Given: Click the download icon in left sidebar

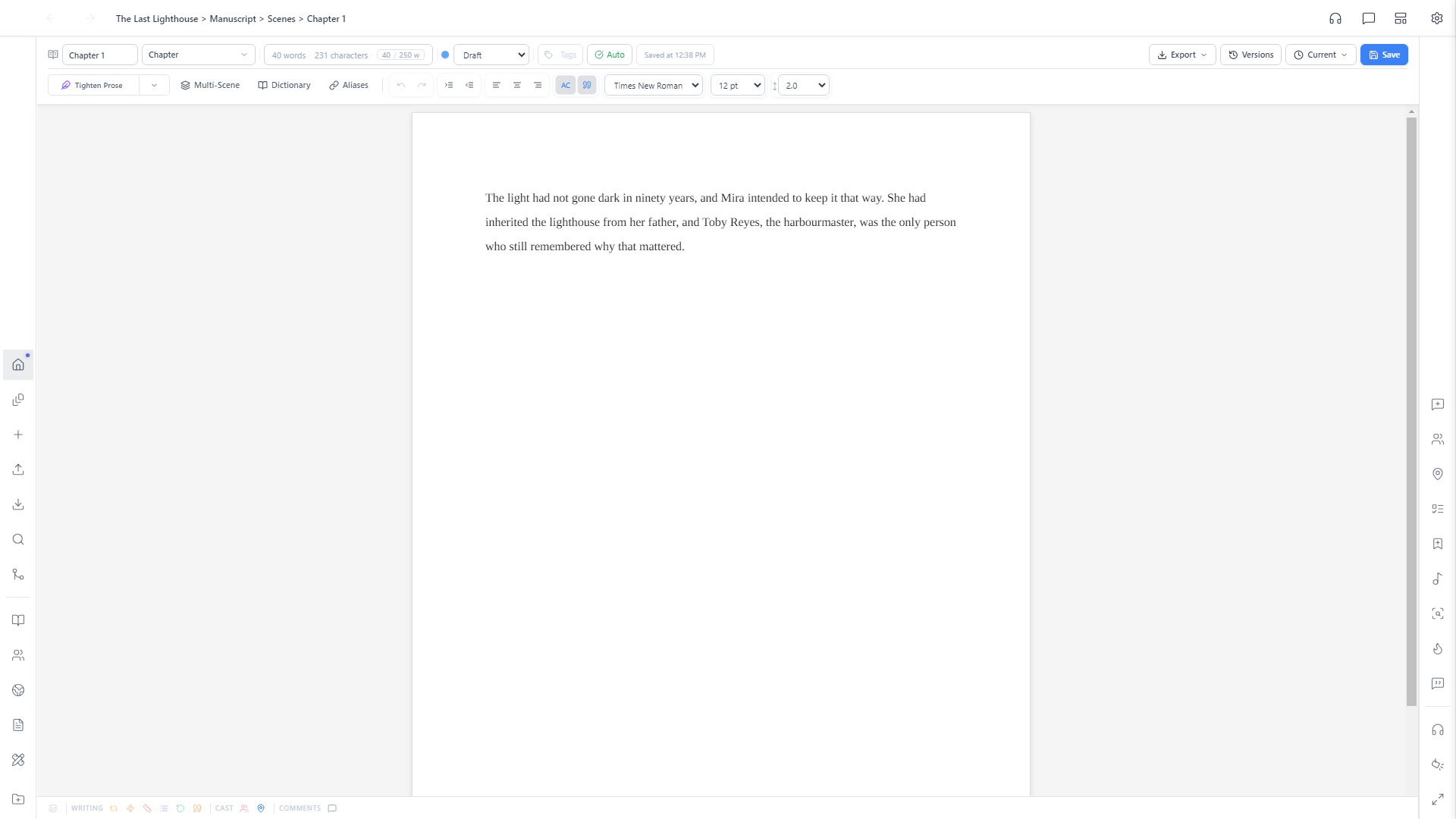Looking at the screenshot, I should pos(18,504).
